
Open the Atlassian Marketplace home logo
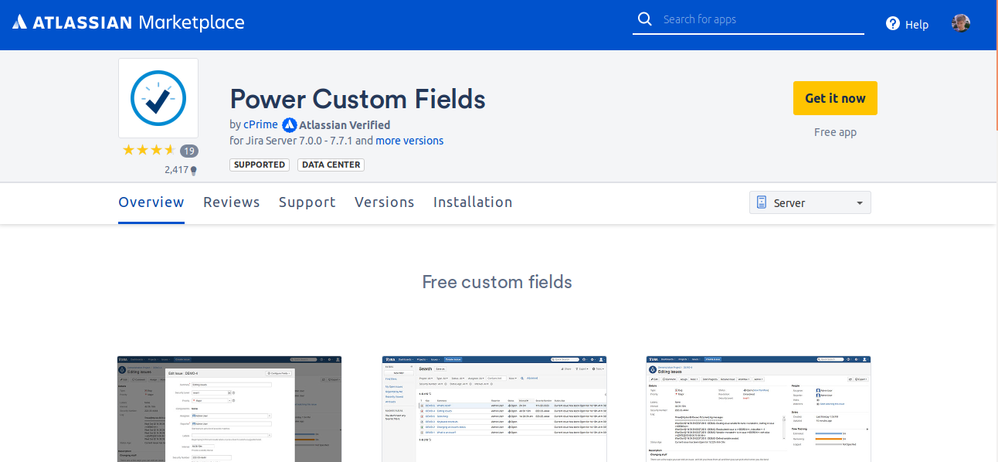click(x=128, y=22)
